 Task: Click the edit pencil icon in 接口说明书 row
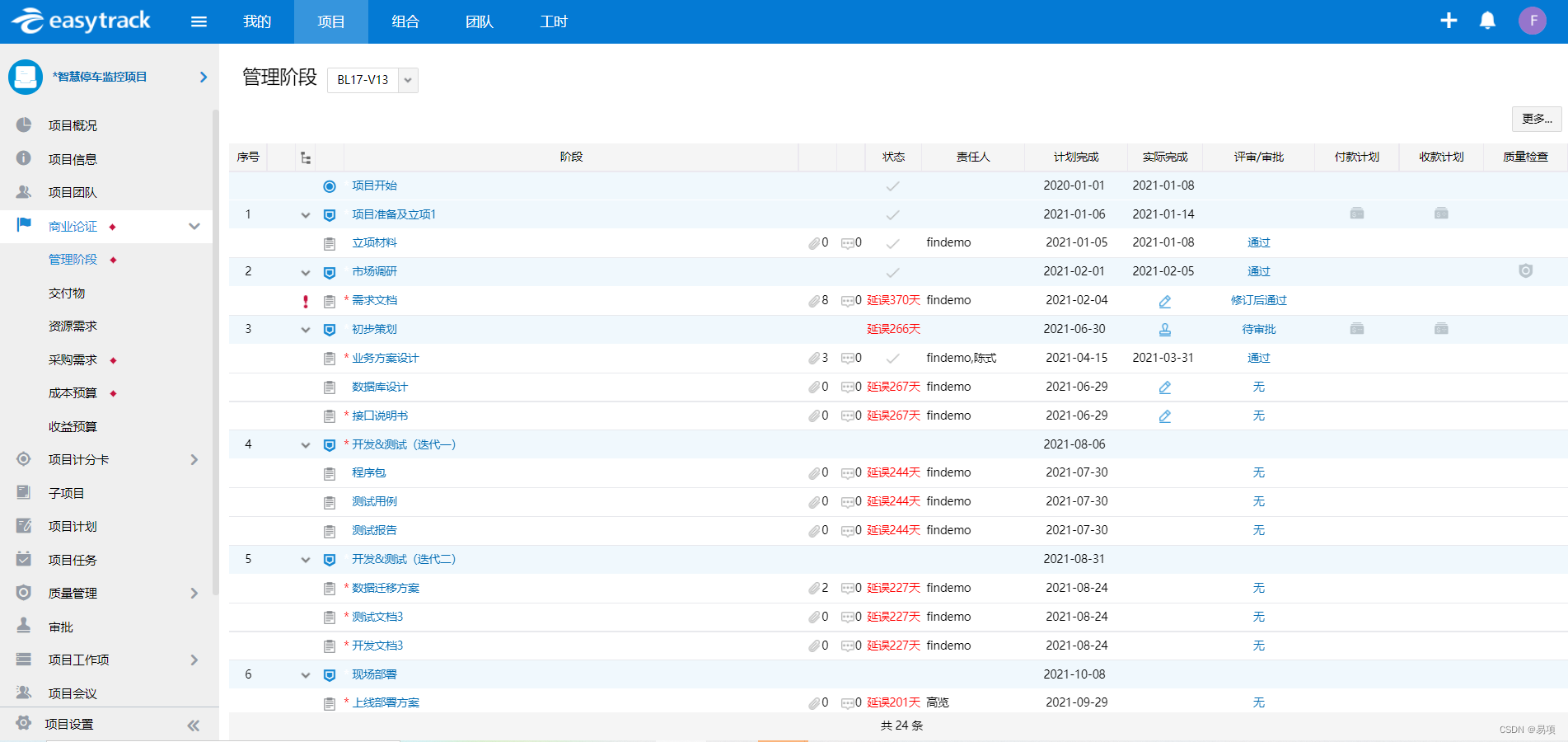pos(1165,416)
